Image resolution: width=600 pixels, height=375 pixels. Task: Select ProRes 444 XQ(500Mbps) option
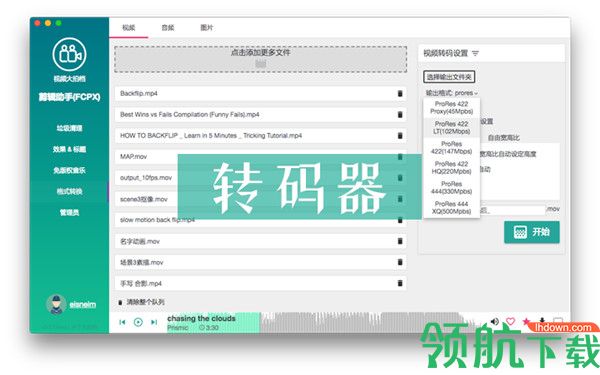[x=452, y=207]
